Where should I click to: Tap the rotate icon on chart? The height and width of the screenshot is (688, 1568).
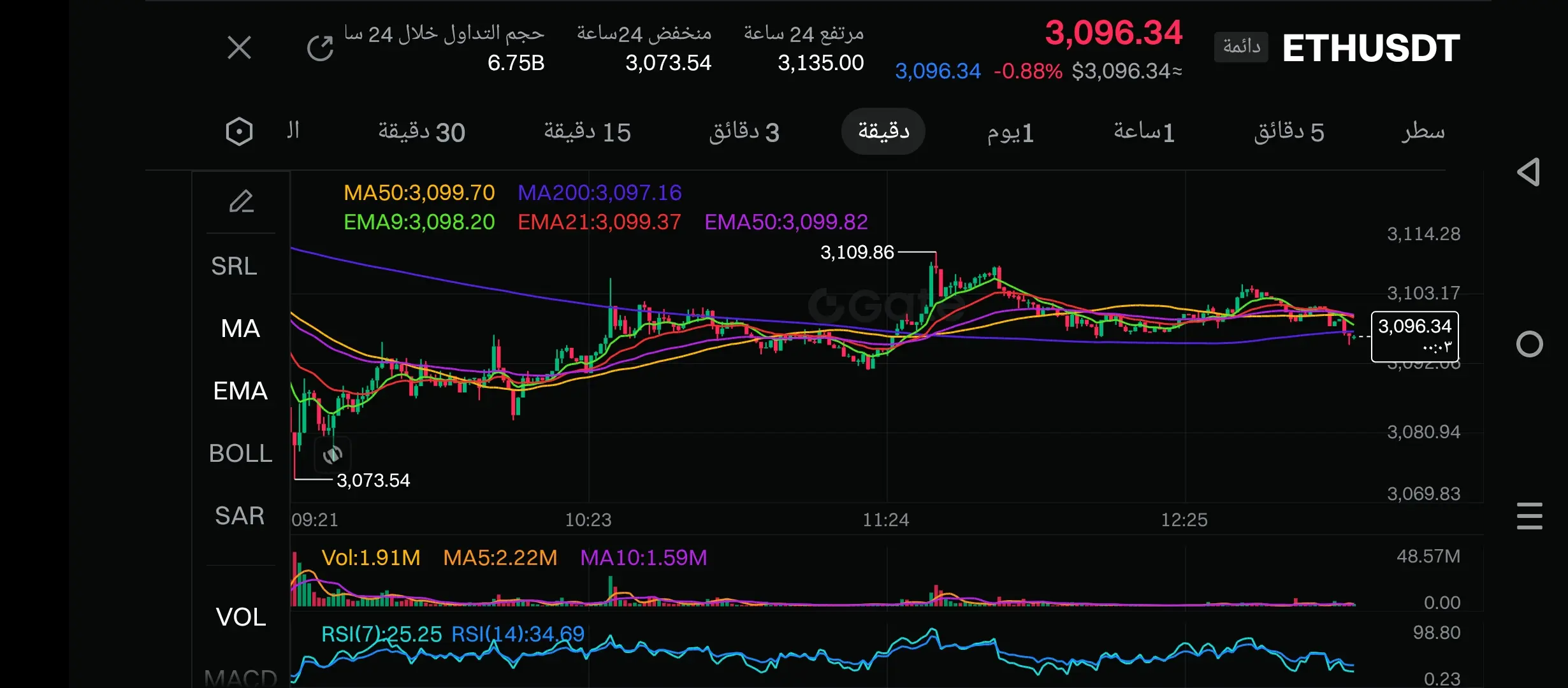coord(333,455)
